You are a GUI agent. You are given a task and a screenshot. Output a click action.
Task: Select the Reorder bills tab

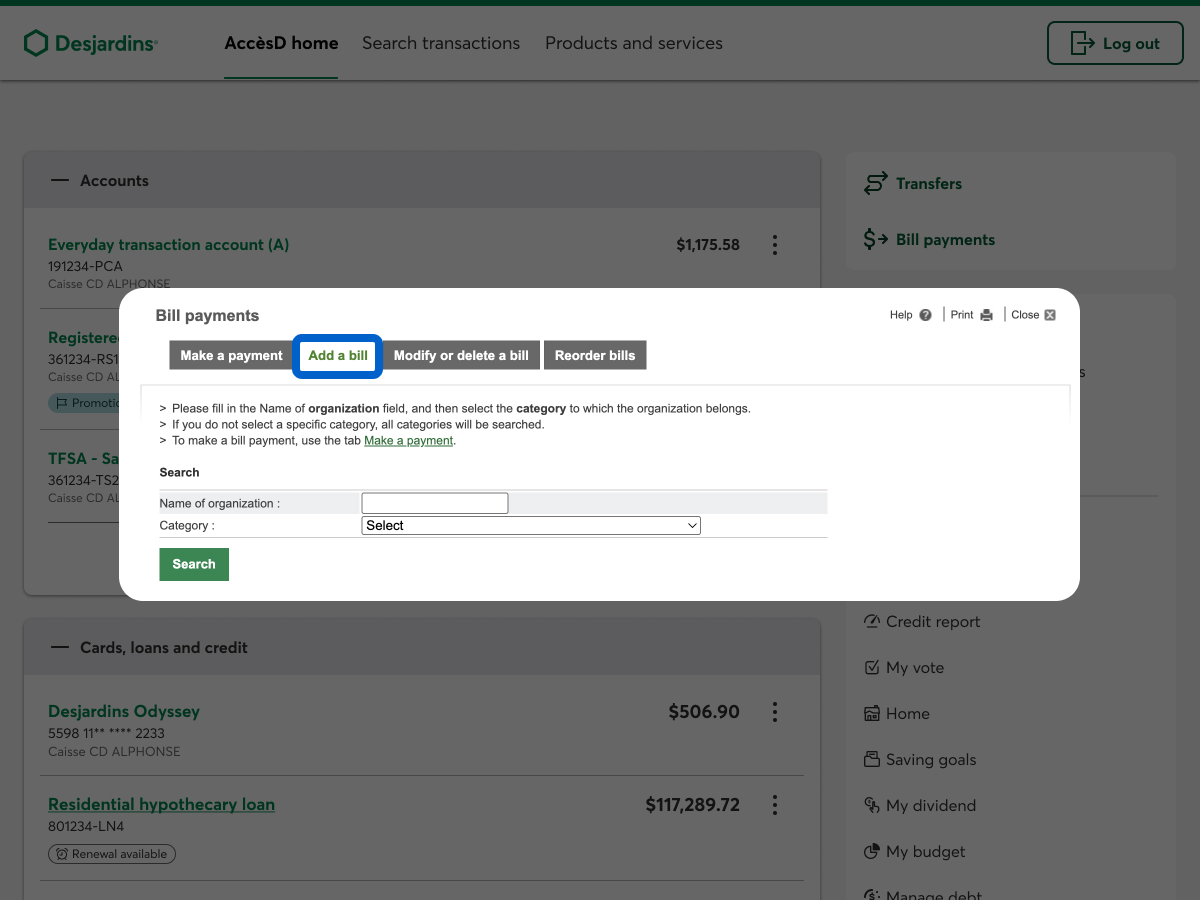pyautogui.click(x=595, y=356)
